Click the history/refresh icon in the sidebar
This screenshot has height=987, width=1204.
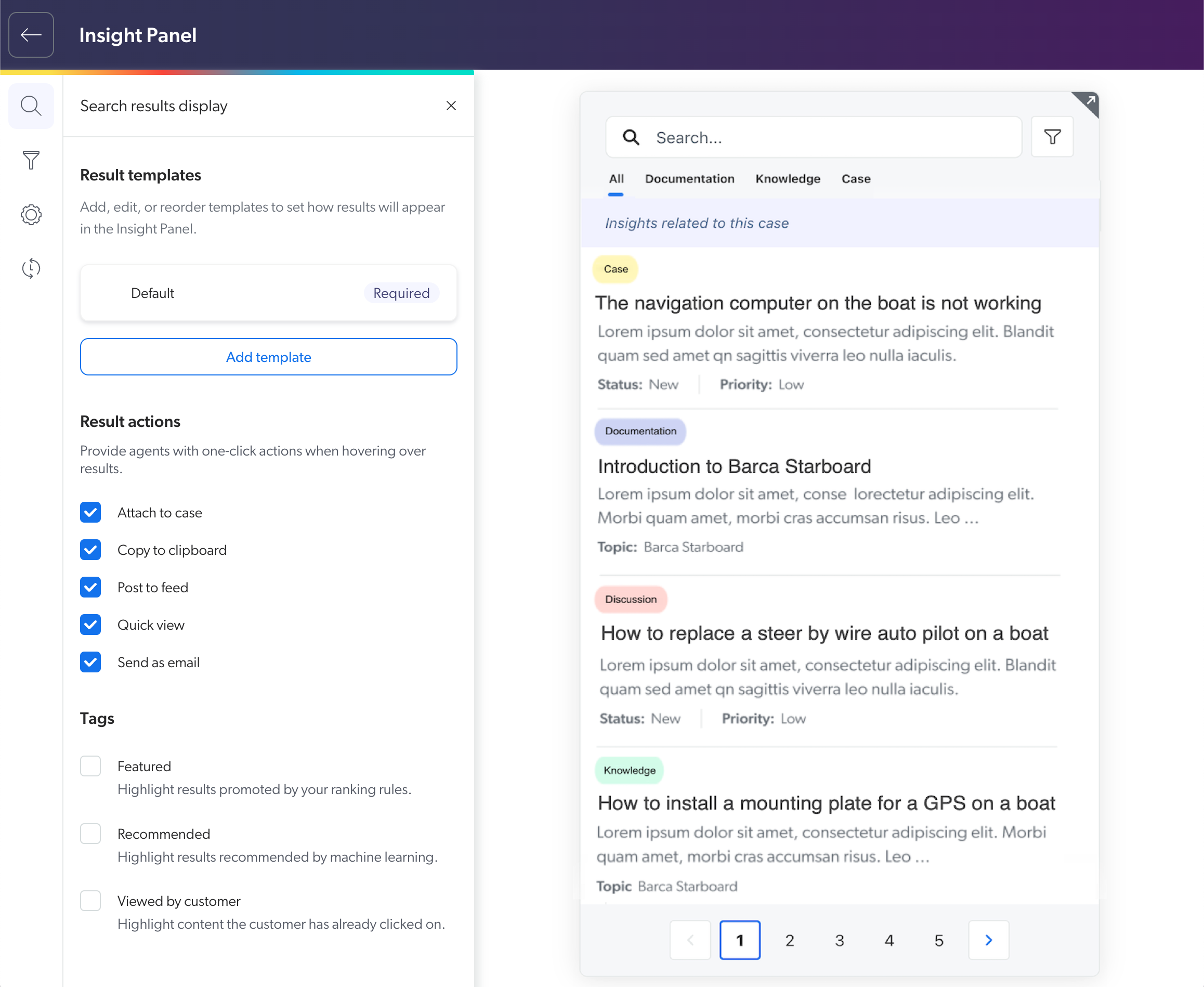pyautogui.click(x=31, y=268)
